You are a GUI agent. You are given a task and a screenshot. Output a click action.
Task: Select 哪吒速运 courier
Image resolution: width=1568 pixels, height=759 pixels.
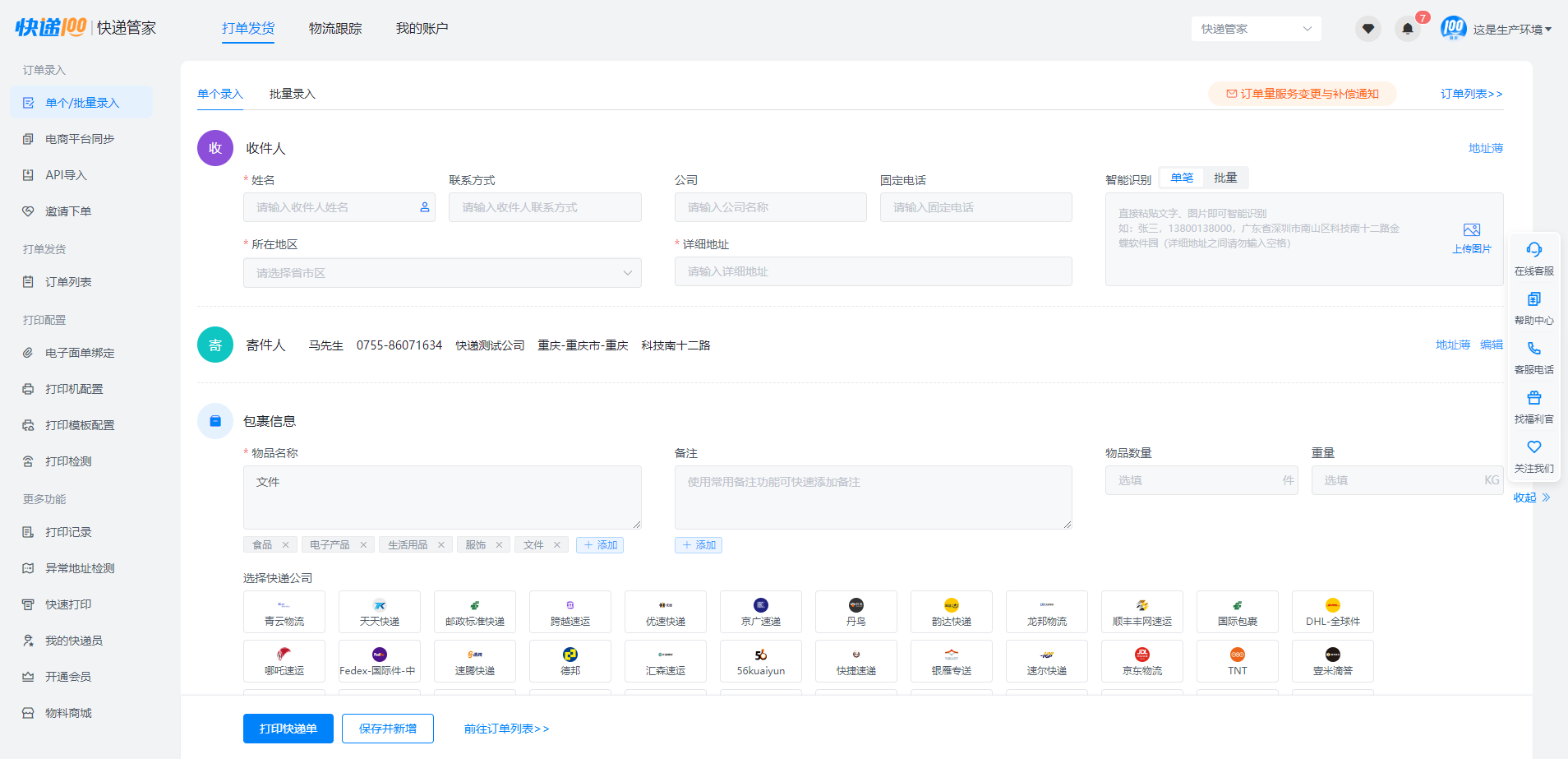click(x=284, y=661)
